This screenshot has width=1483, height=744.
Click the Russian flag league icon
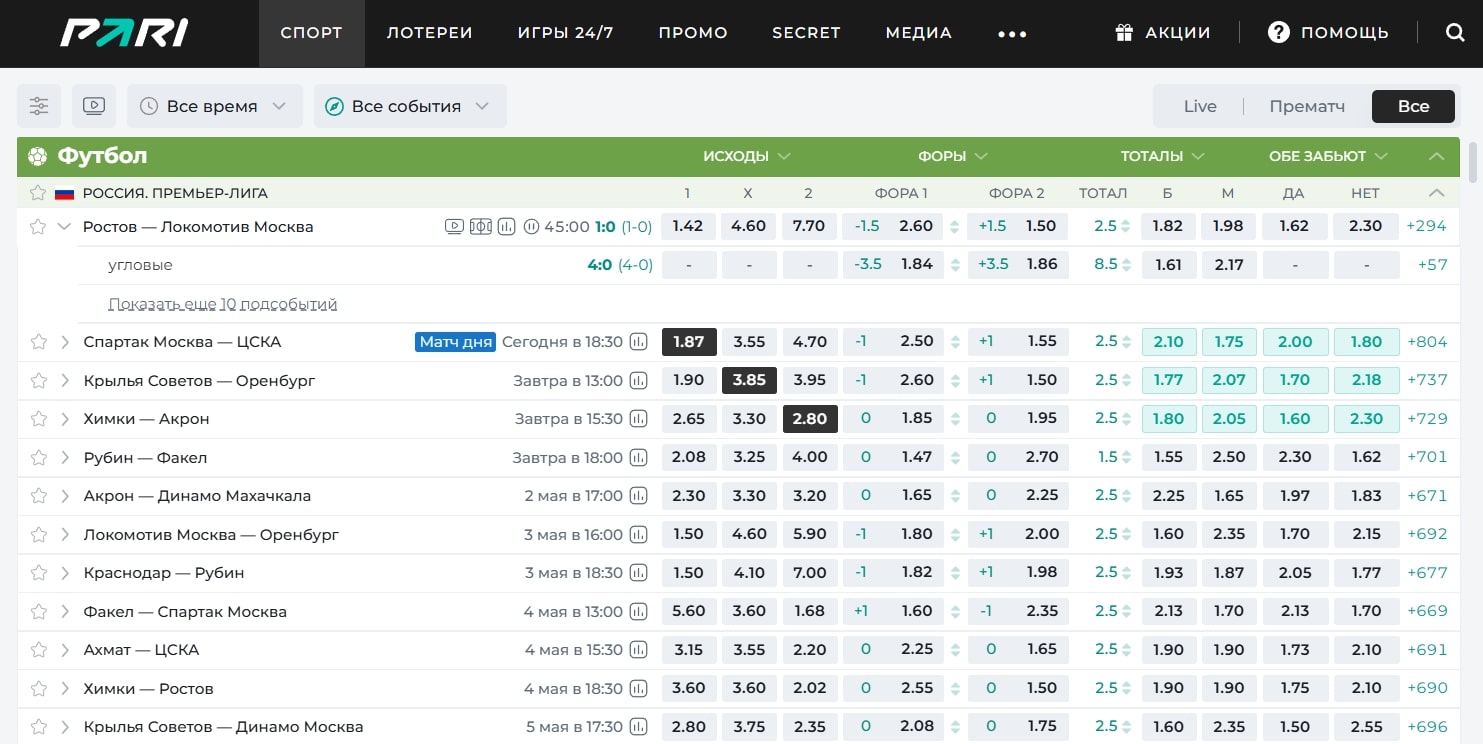tap(65, 193)
